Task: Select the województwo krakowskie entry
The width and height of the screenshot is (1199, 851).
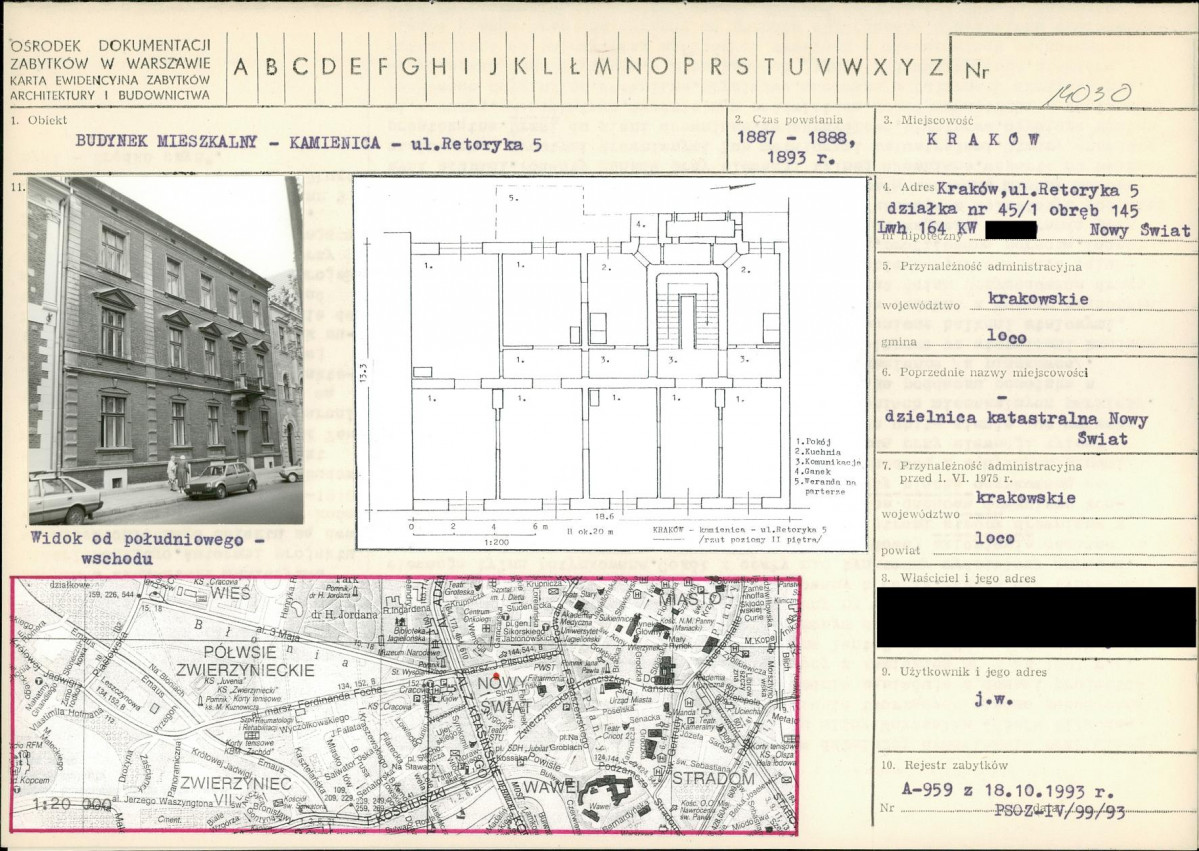Action: click(x=1038, y=299)
